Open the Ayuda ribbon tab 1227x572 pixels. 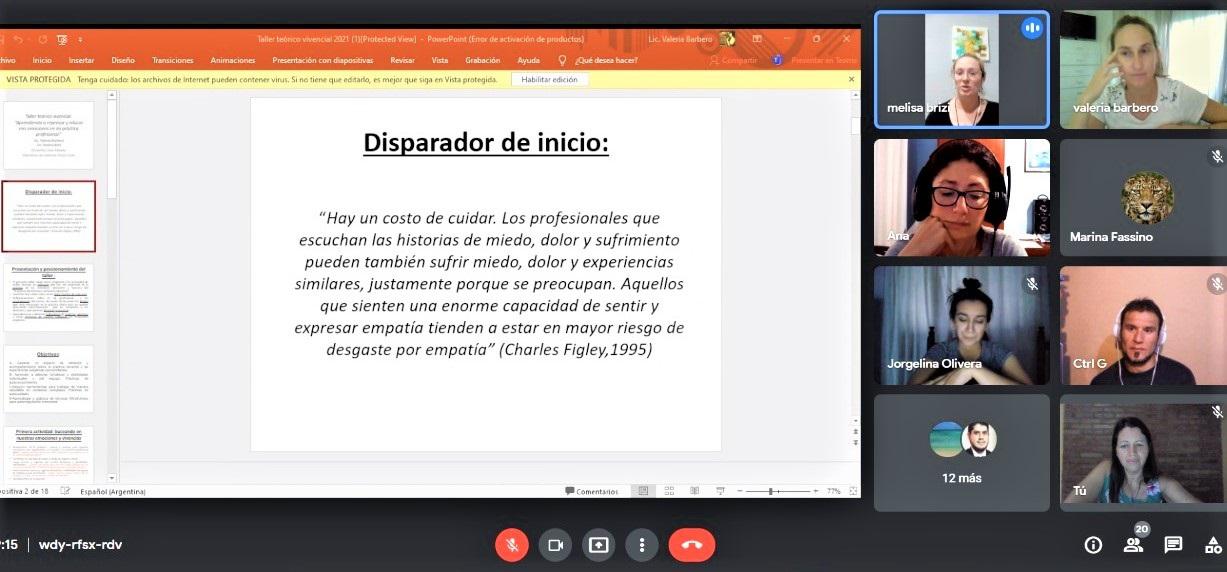pos(528,60)
